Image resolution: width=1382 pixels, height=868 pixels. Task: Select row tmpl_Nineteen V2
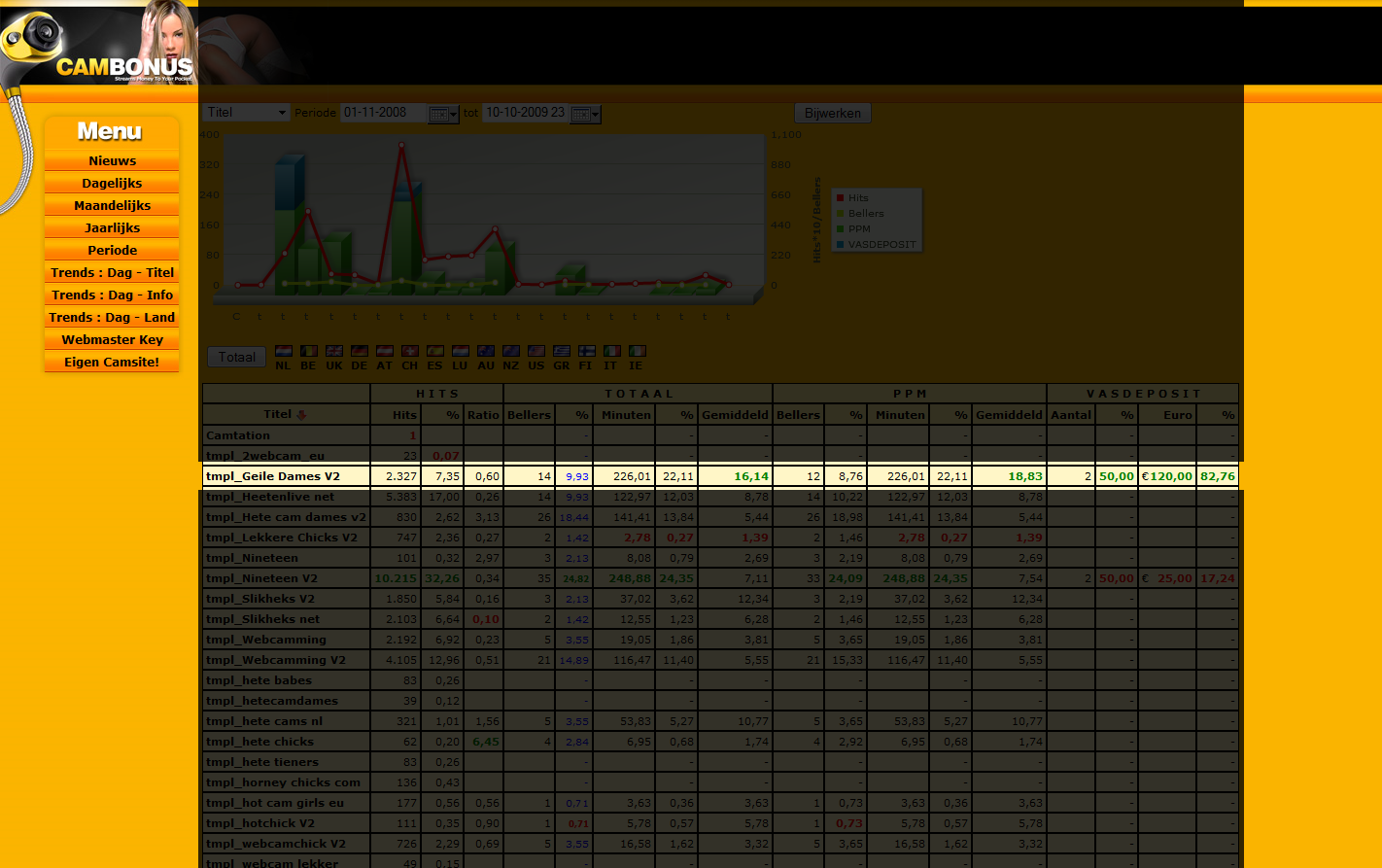(720, 578)
